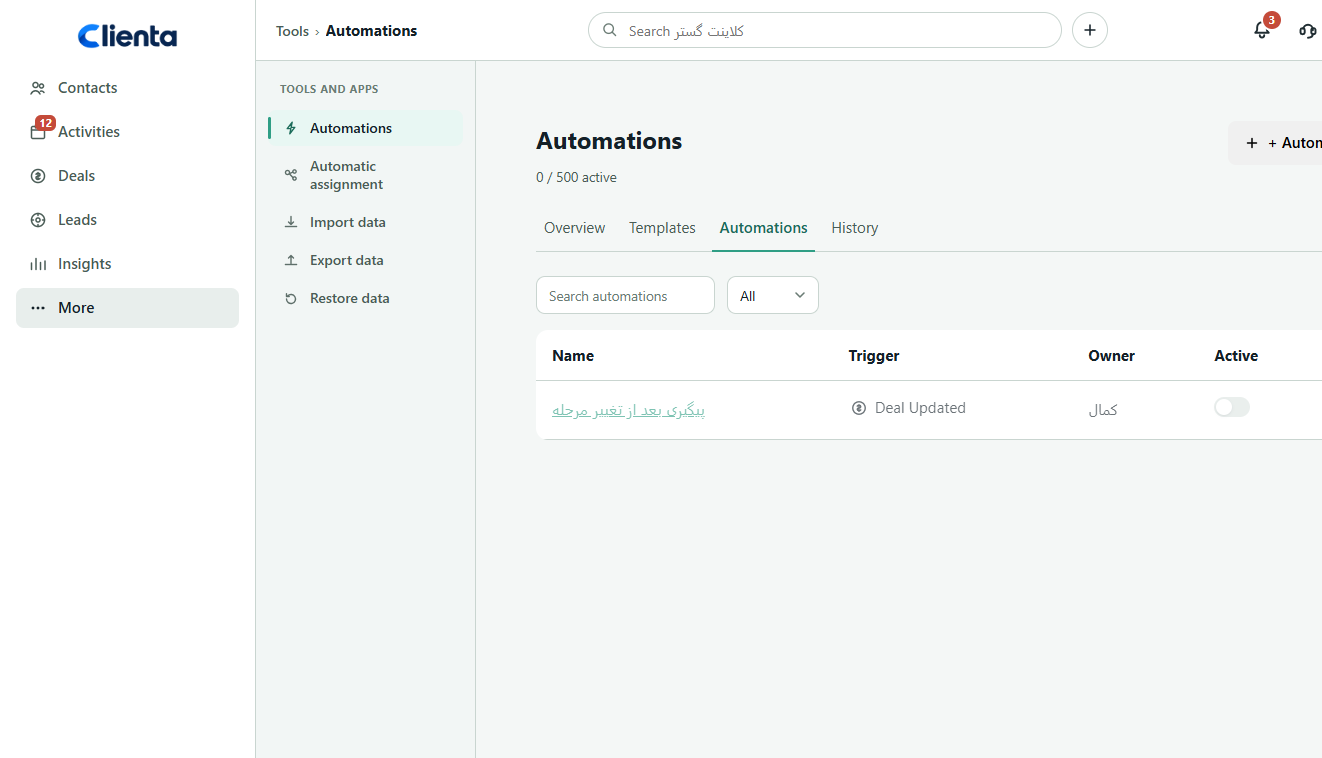Open the All filter dropdown
Image resolution: width=1322 pixels, height=758 pixels.
[x=773, y=295]
